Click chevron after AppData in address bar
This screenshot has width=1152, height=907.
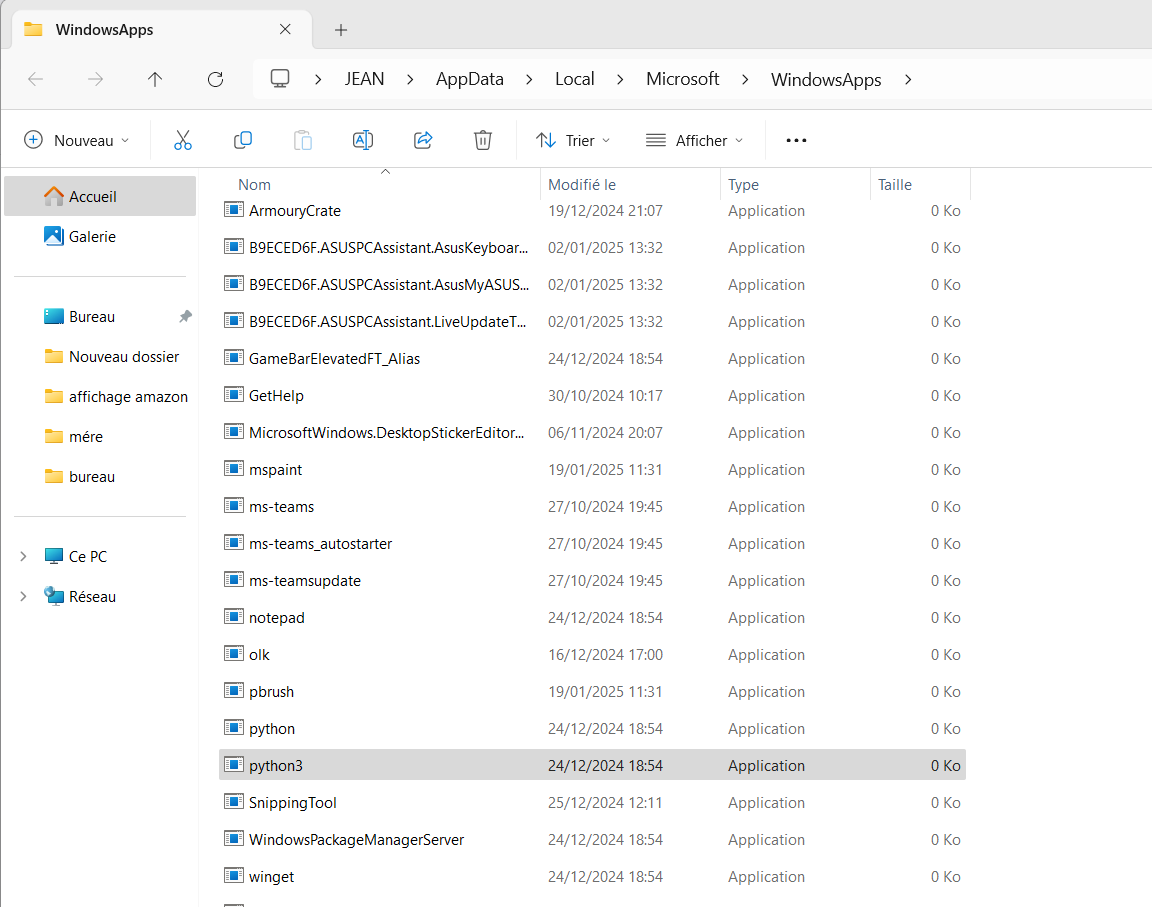tap(529, 79)
